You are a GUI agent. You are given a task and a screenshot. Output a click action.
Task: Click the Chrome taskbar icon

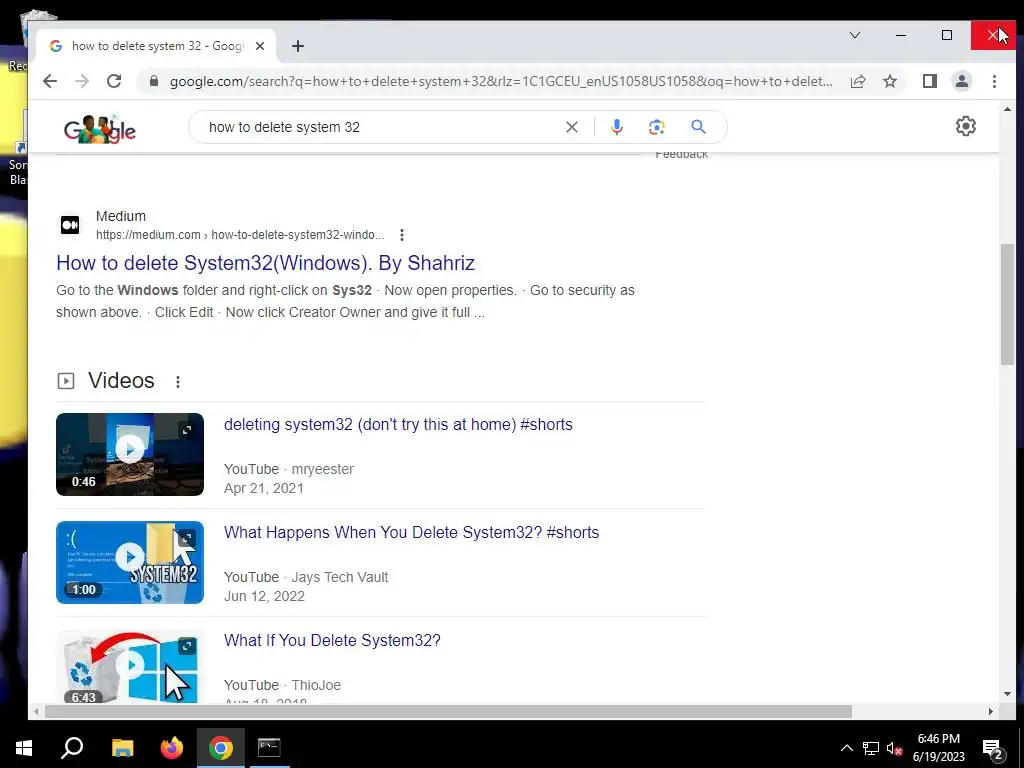point(221,748)
